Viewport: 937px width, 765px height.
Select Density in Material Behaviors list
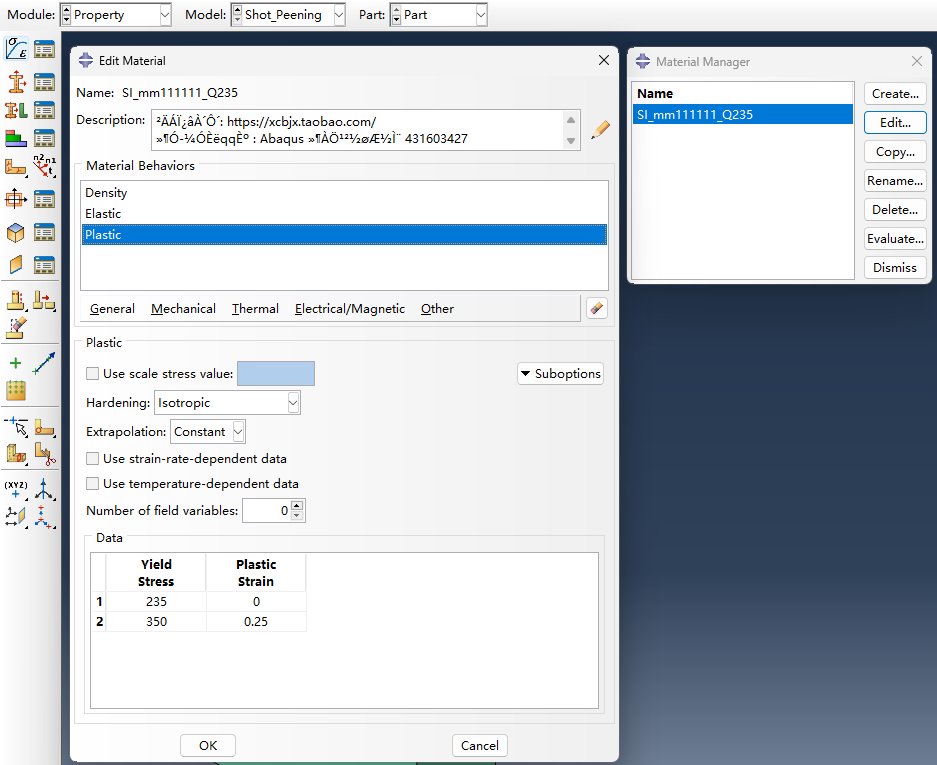[x=344, y=192]
